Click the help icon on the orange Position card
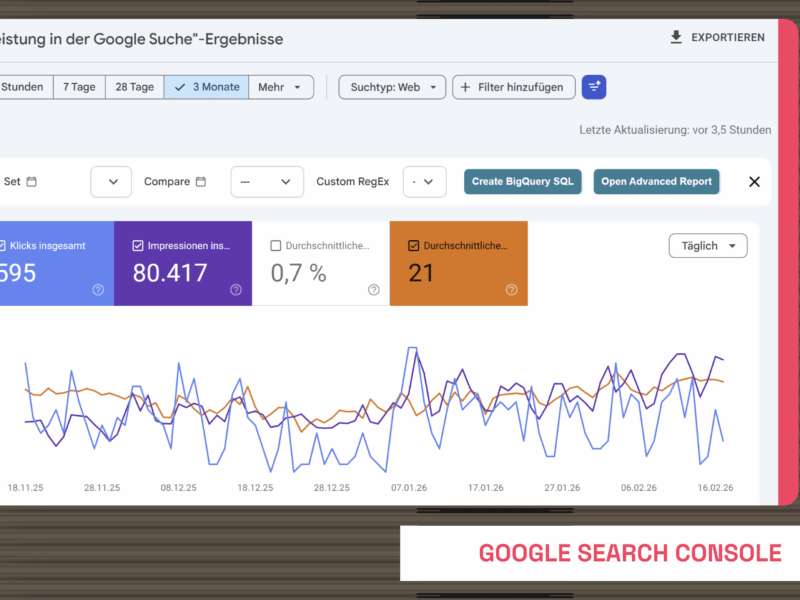The height and width of the screenshot is (600, 800). pos(511,291)
